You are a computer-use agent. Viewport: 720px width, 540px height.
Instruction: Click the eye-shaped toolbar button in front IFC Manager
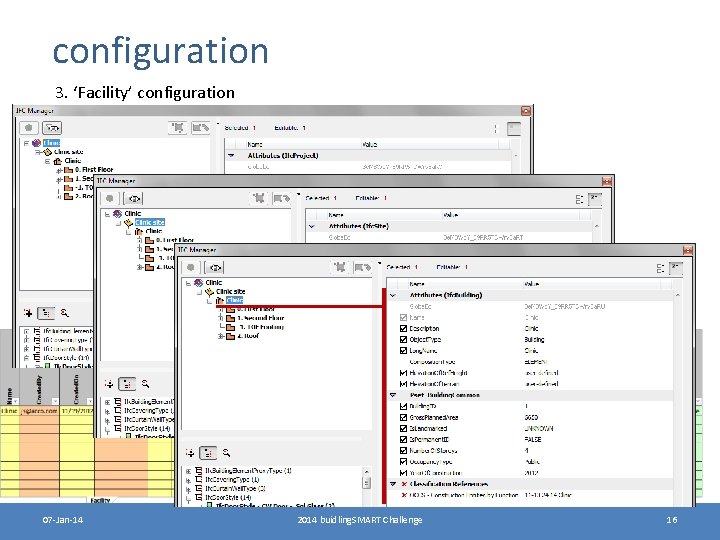click(x=214, y=267)
